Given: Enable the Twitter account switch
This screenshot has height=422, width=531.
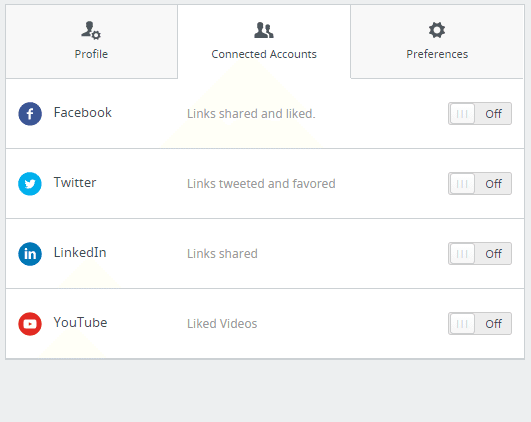Looking at the screenshot, I should point(480,184).
